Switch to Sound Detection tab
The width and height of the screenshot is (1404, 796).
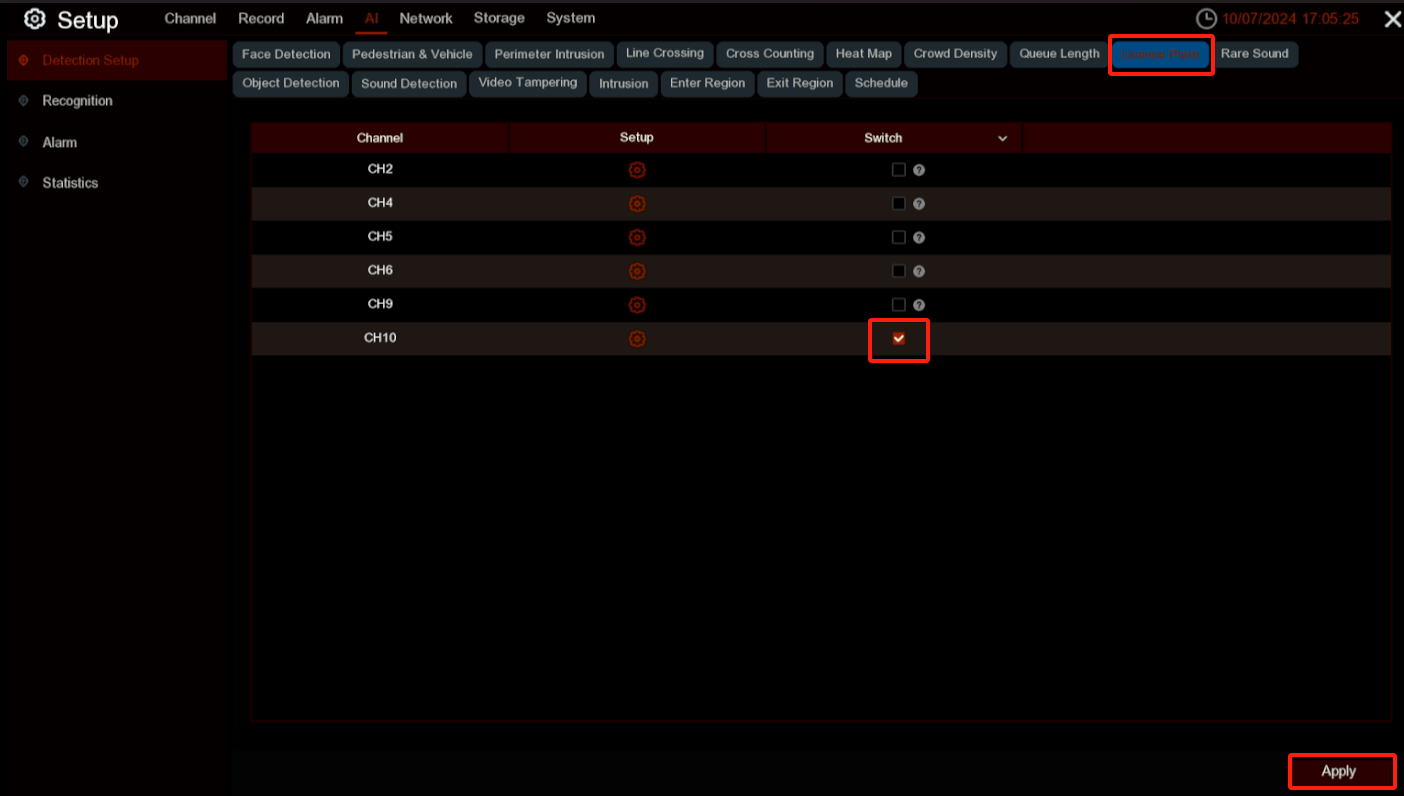tap(409, 84)
